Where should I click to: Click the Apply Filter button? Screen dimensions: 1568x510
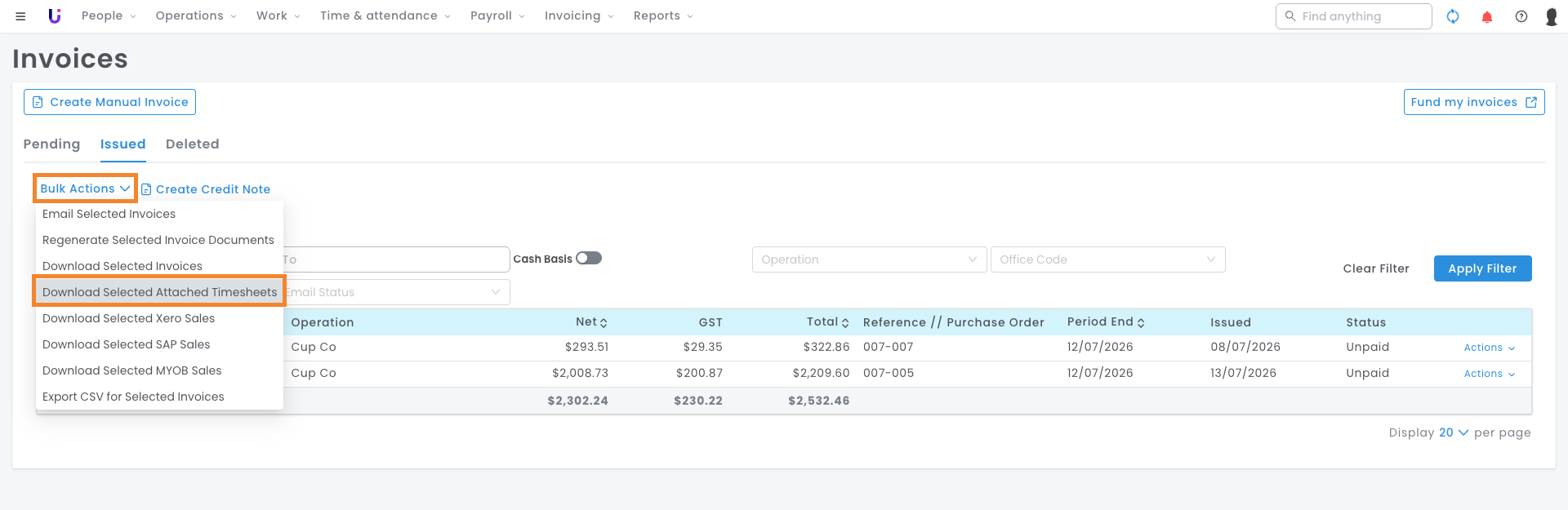pos(1482,268)
